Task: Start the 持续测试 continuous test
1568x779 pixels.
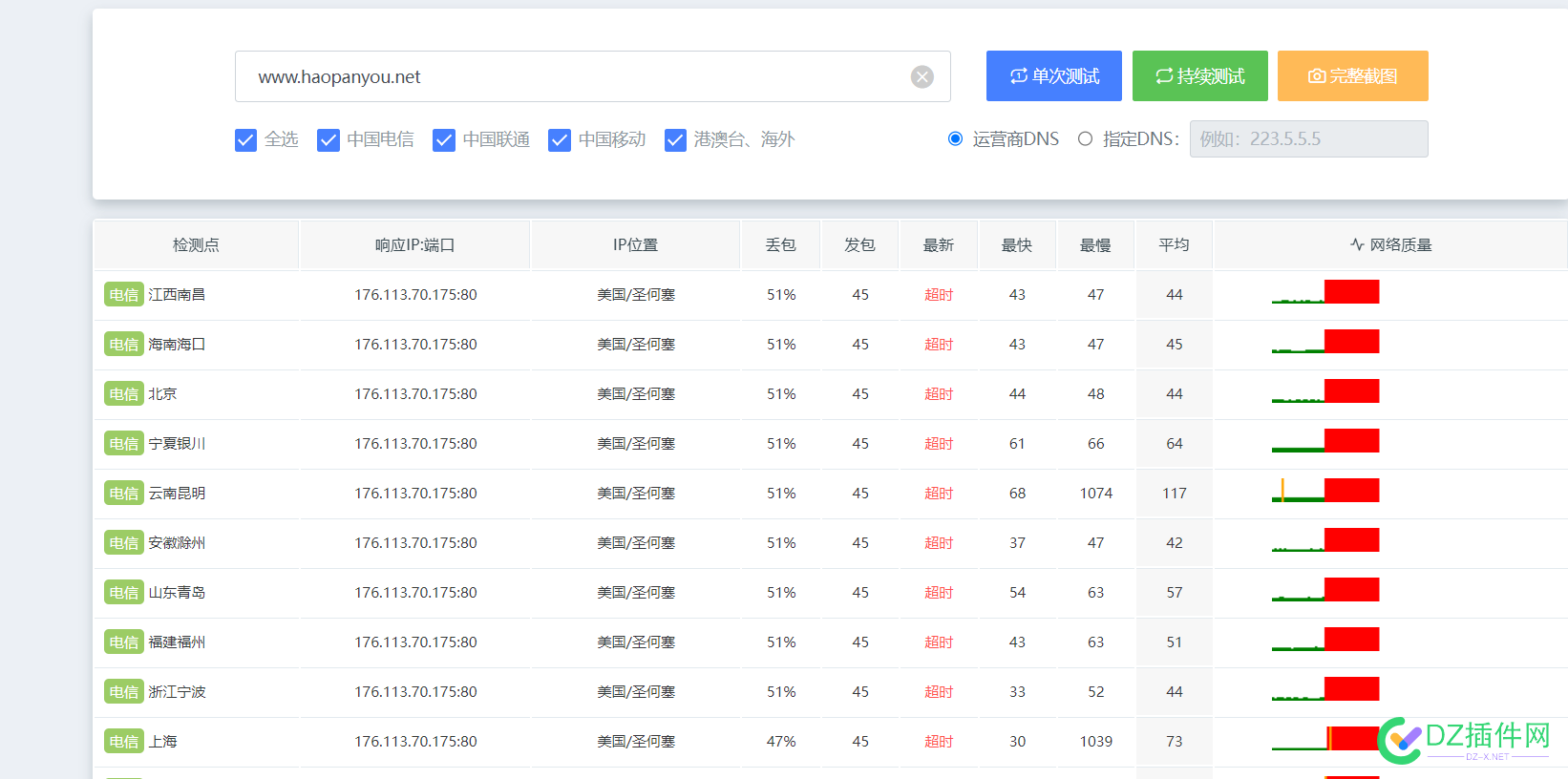Action: pyautogui.click(x=1200, y=76)
